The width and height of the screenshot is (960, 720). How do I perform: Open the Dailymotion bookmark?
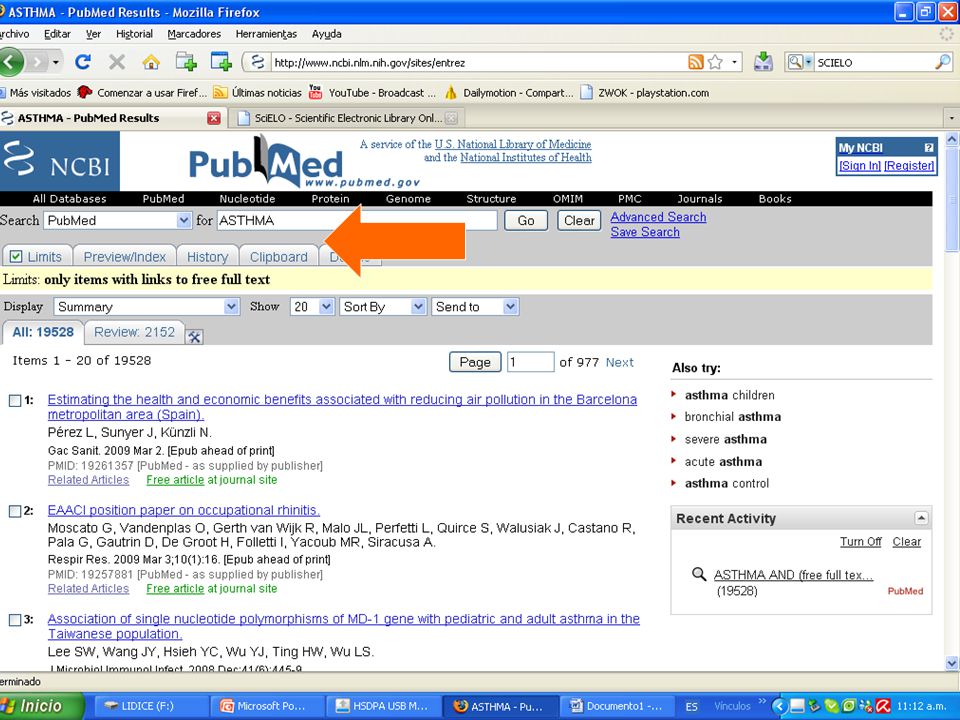click(x=509, y=92)
